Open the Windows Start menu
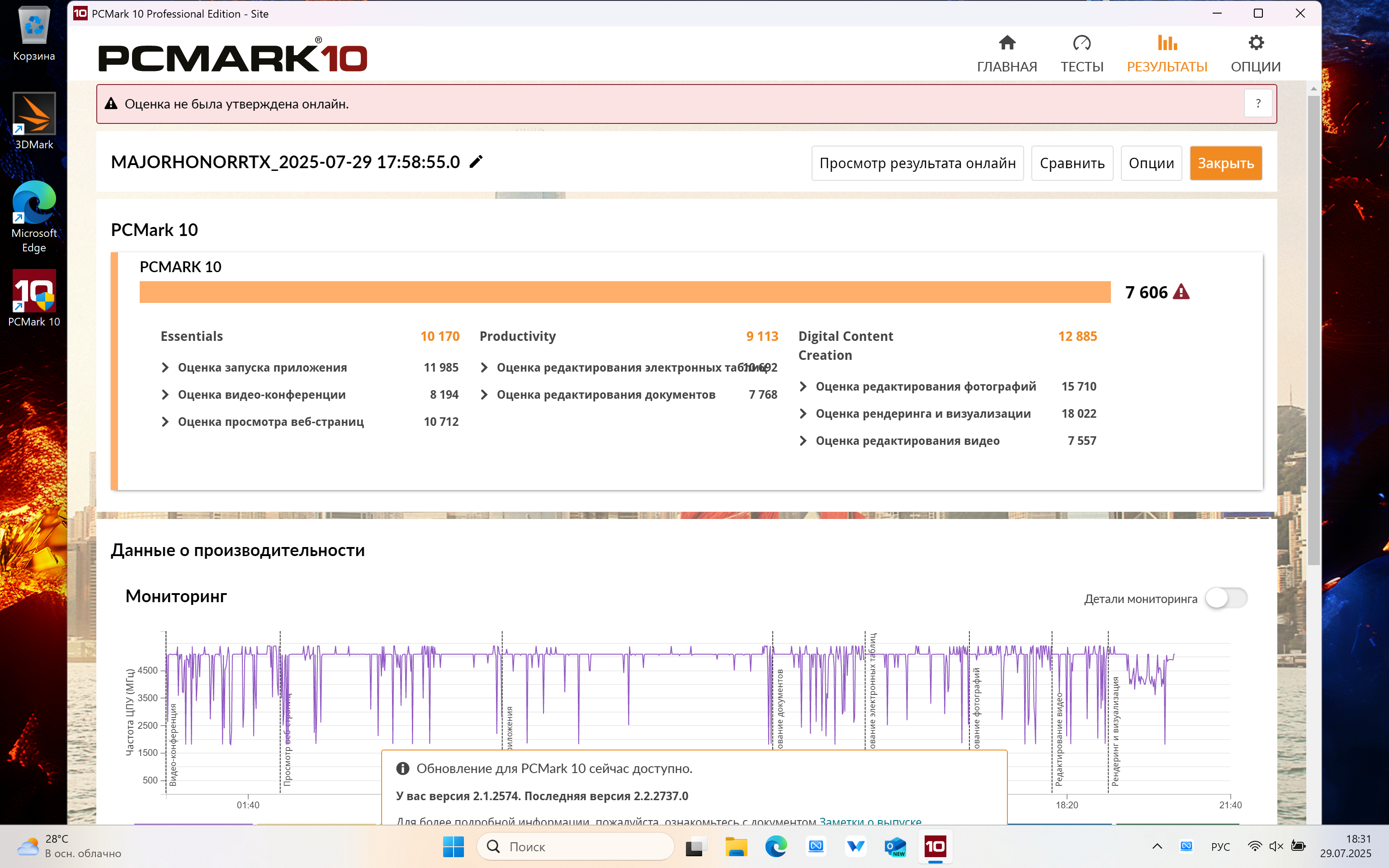1389x868 pixels. (x=454, y=847)
